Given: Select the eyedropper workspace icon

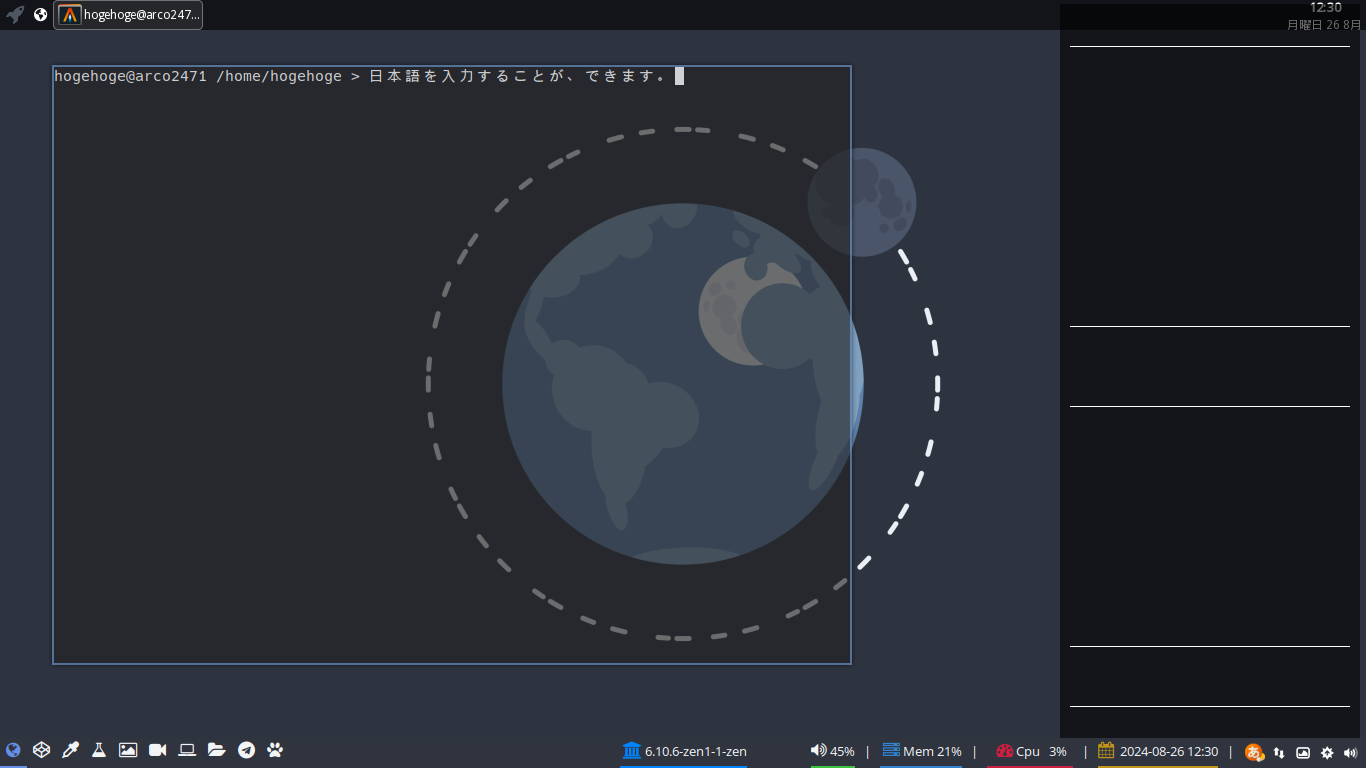Looking at the screenshot, I should click(70, 750).
